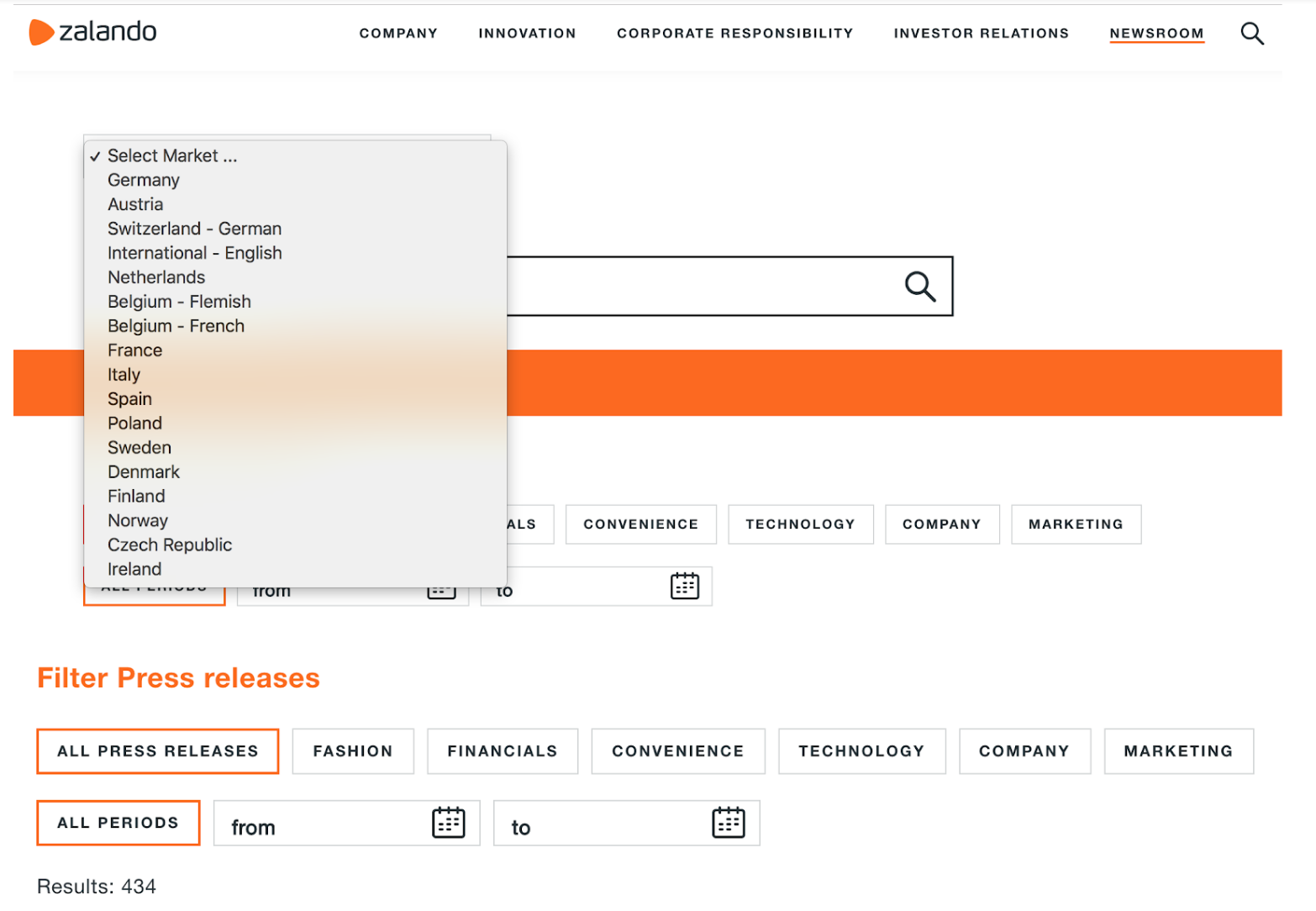Click the 'Filter Press releases' heading

[x=178, y=677]
